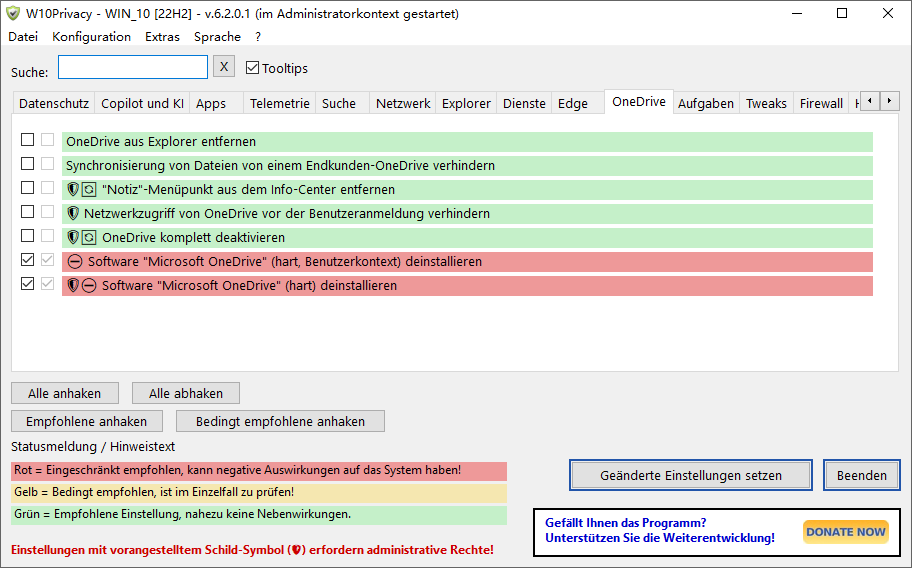Check 'Netzwerkzugriff von OneDrive' checkbox

tap(27, 211)
